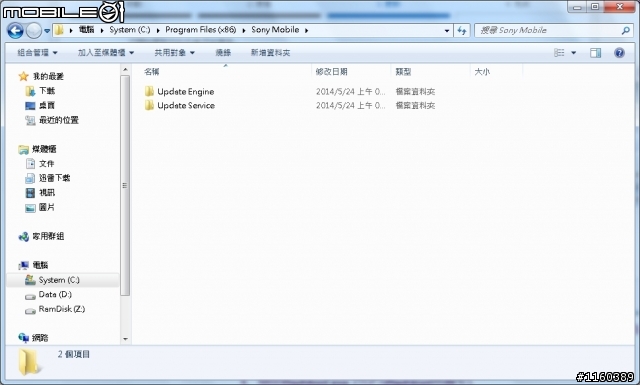This screenshot has height=385, width=640.
Task: Click the 媒體櫃 libraries icon
Action: (23, 149)
